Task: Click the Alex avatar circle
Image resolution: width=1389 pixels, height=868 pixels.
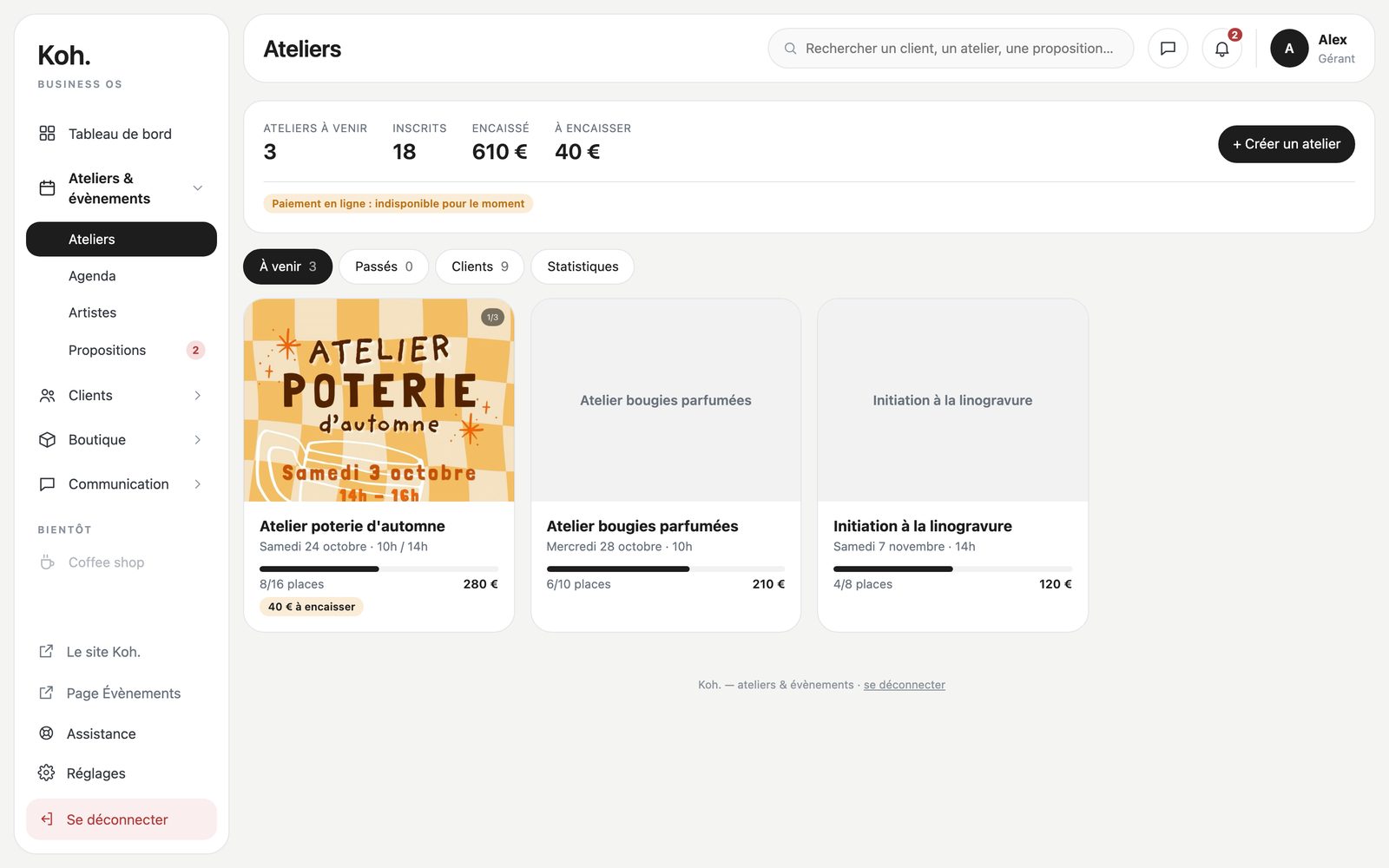Action: pyautogui.click(x=1289, y=49)
